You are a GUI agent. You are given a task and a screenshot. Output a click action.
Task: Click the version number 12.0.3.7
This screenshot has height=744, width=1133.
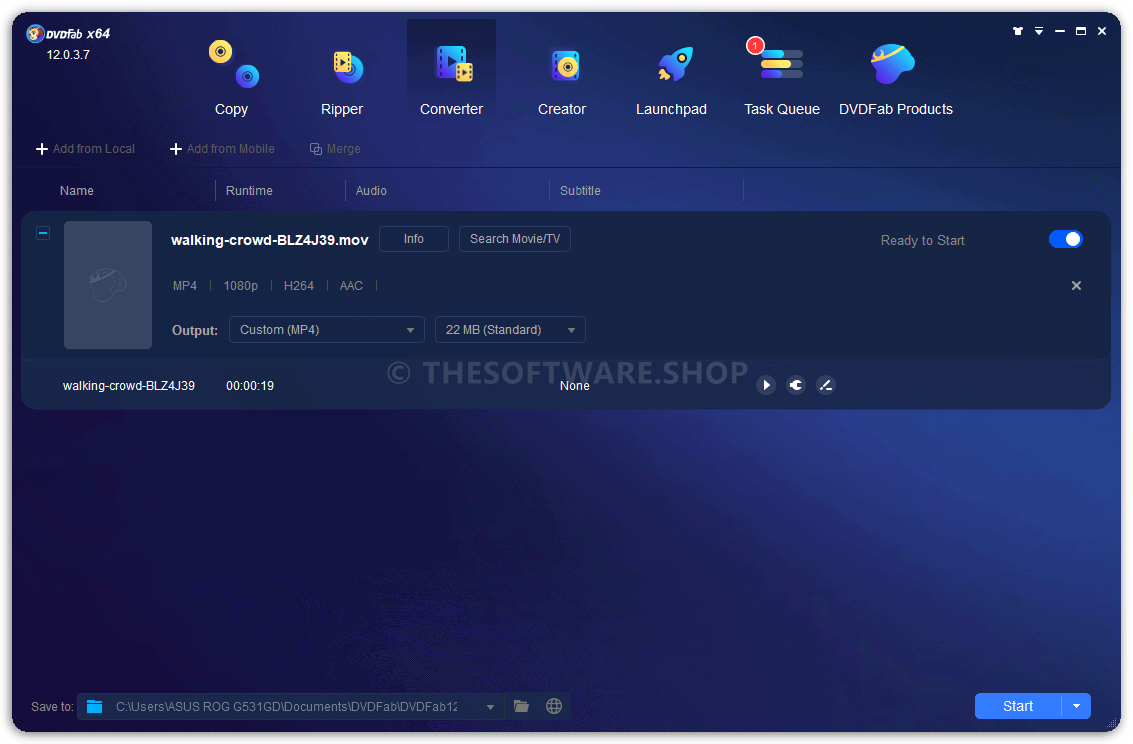(68, 55)
